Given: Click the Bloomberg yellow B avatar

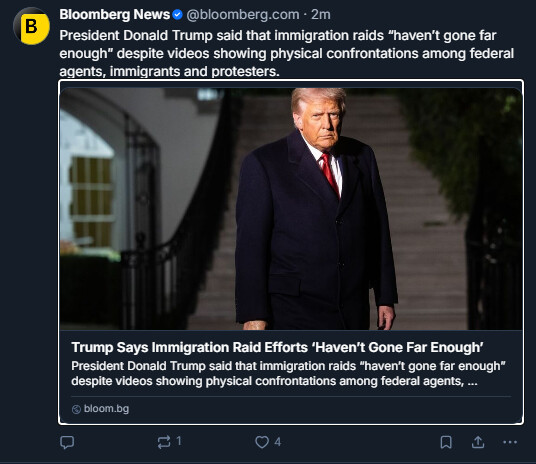Looking at the screenshot, I should pos(31,27).
